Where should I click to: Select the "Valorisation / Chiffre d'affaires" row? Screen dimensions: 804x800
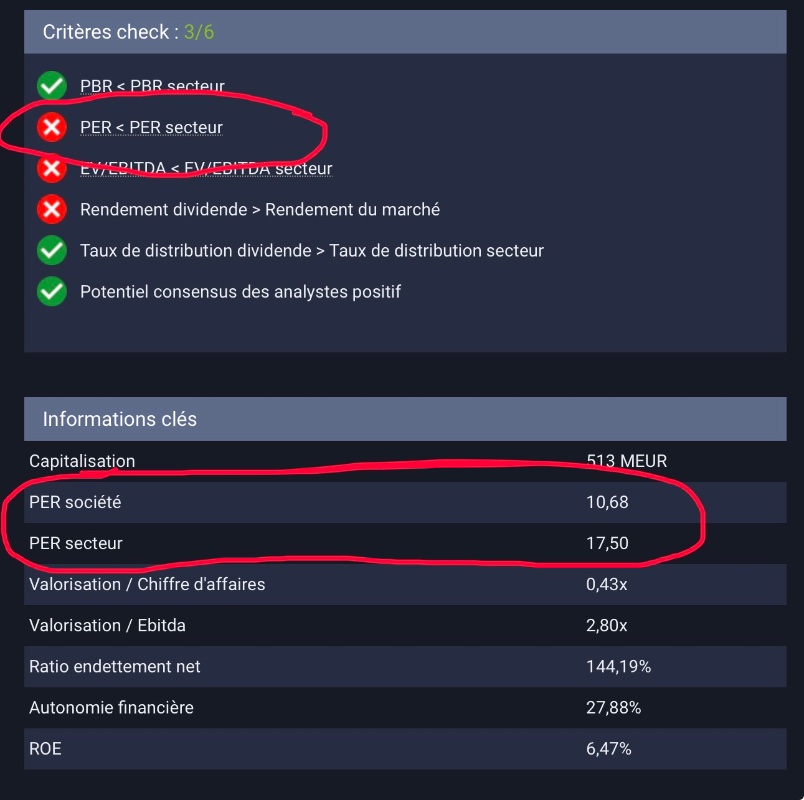[x=147, y=584]
